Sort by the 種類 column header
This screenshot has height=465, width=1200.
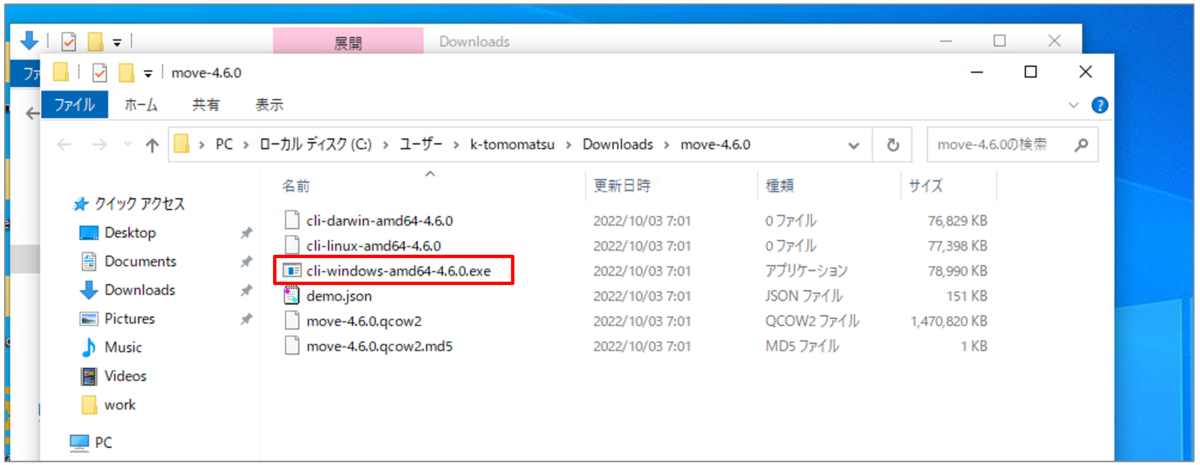[x=780, y=186]
